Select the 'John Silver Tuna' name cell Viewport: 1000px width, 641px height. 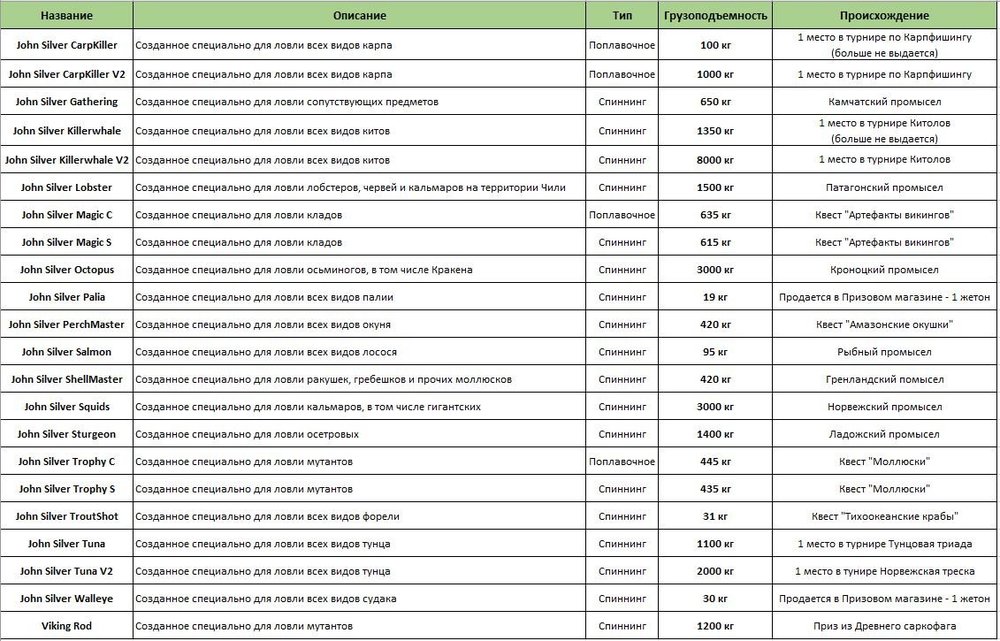[66, 544]
